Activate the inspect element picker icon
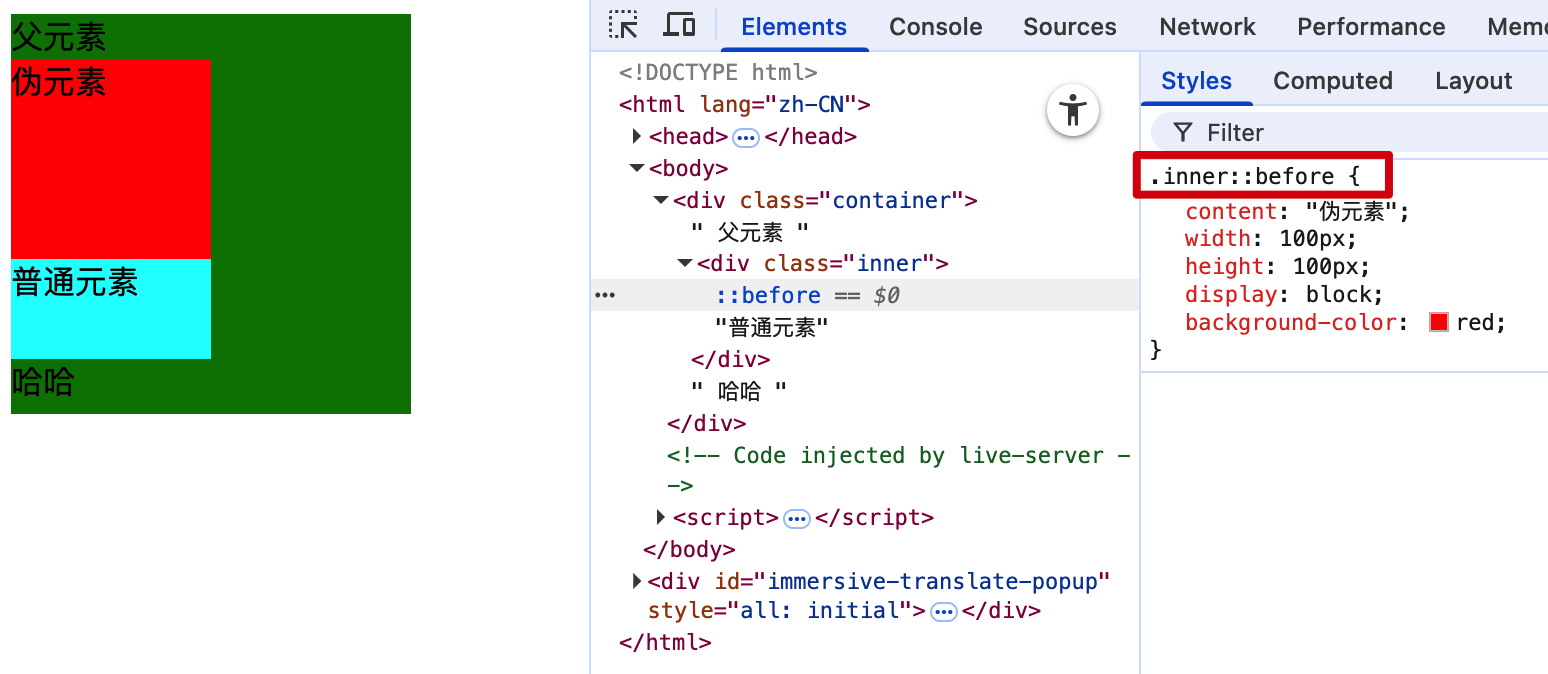The height and width of the screenshot is (674, 1548). 623,26
